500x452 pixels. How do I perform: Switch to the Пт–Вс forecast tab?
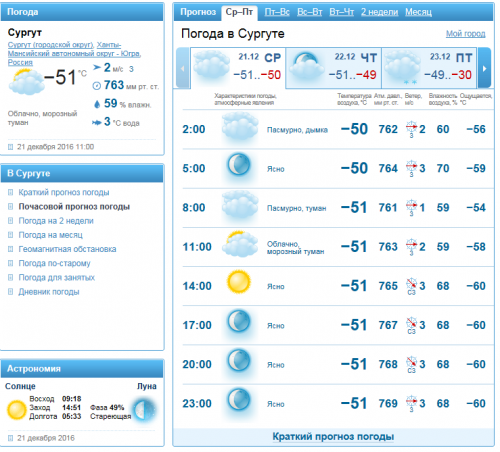[x=277, y=12]
